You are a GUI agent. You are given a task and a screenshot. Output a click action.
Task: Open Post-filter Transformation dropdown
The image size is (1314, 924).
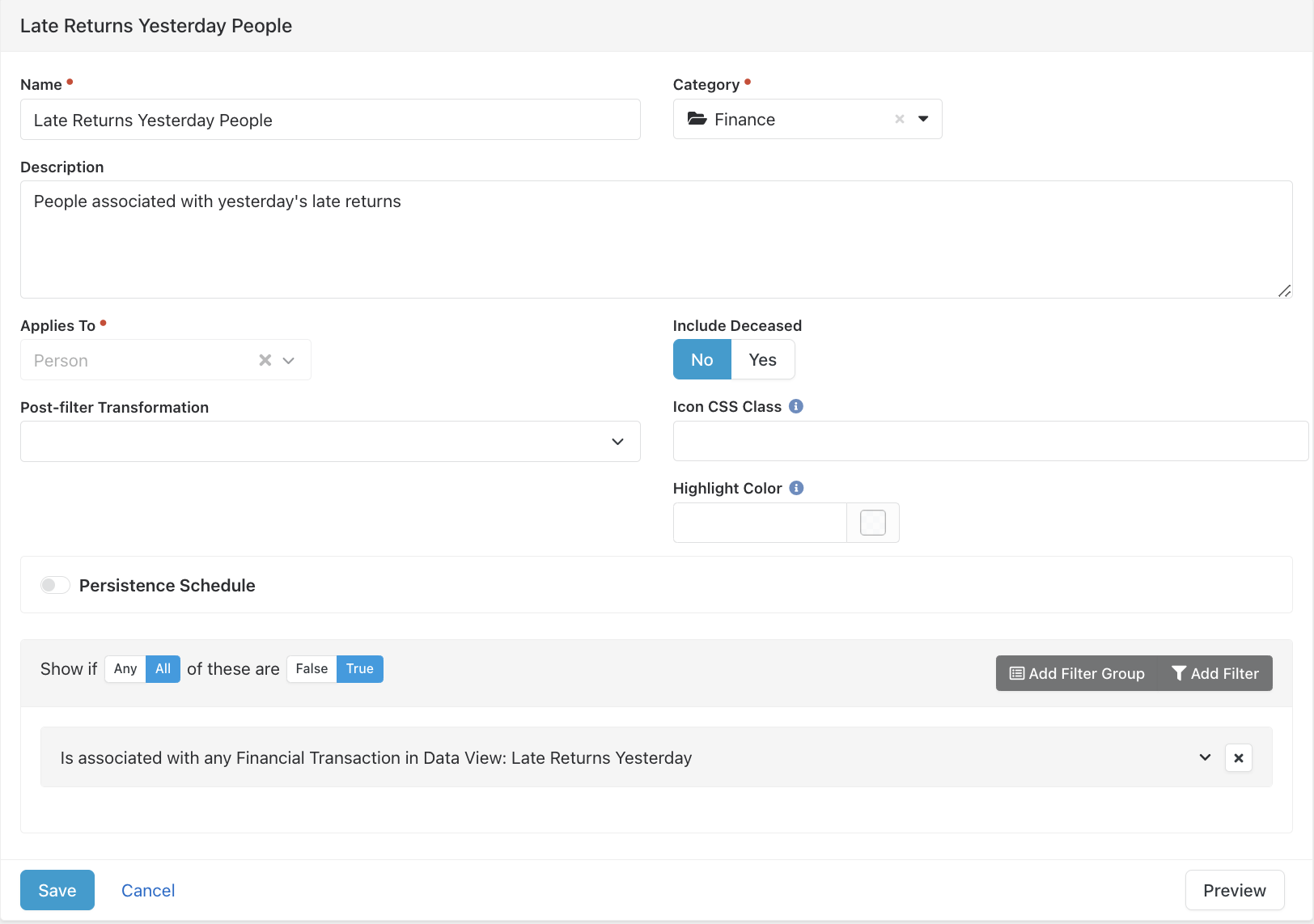(330, 441)
